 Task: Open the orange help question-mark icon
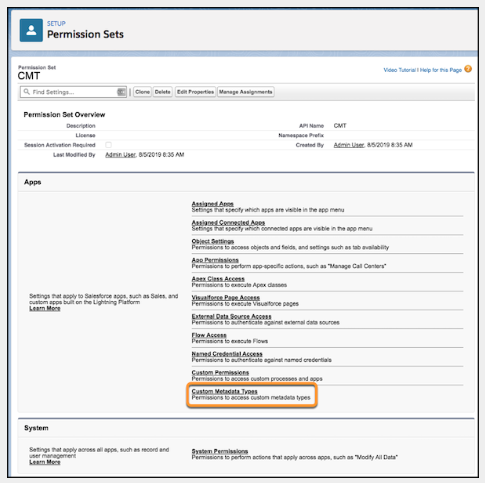click(468, 69)
